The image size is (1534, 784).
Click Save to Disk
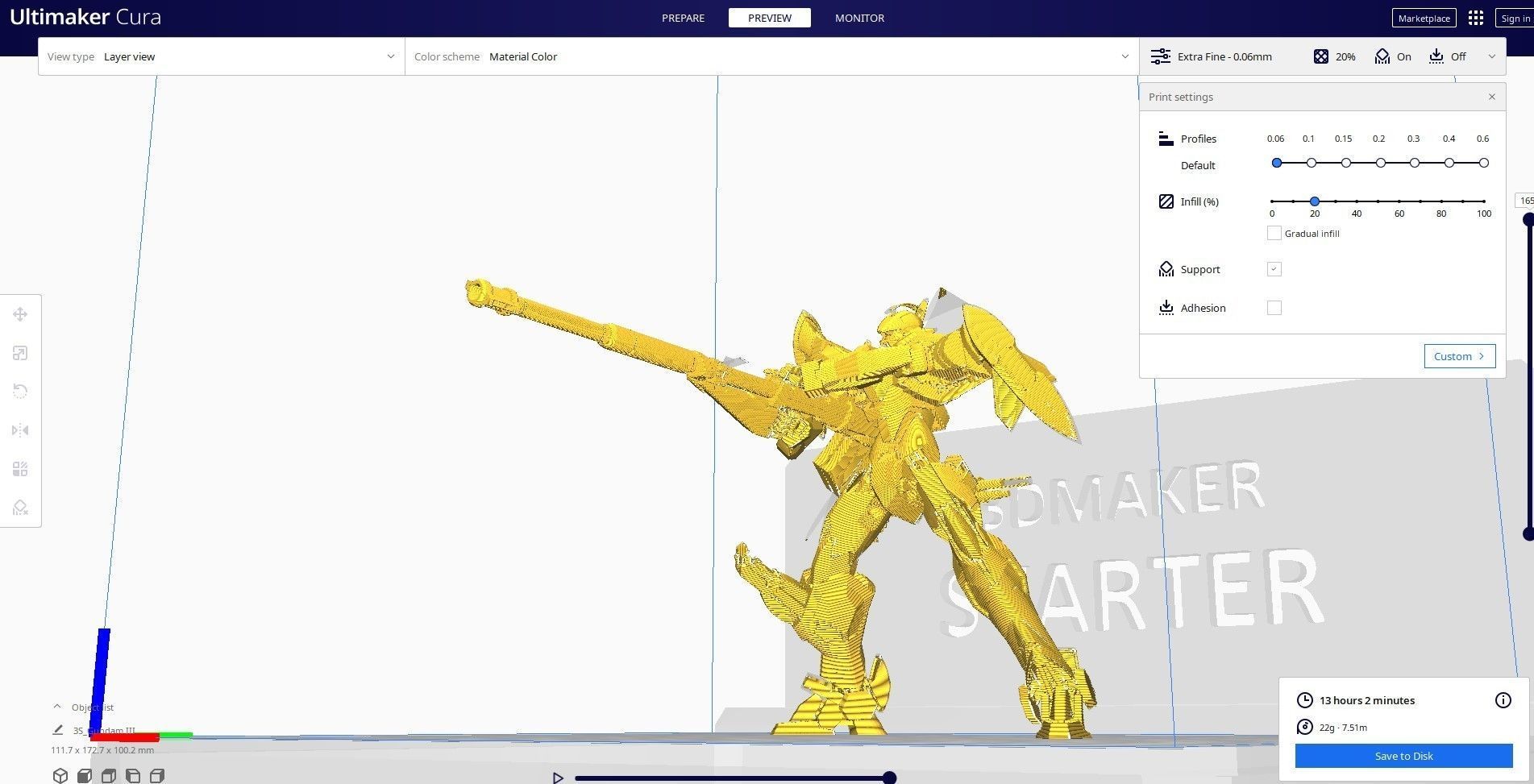tap(1403, 756)
